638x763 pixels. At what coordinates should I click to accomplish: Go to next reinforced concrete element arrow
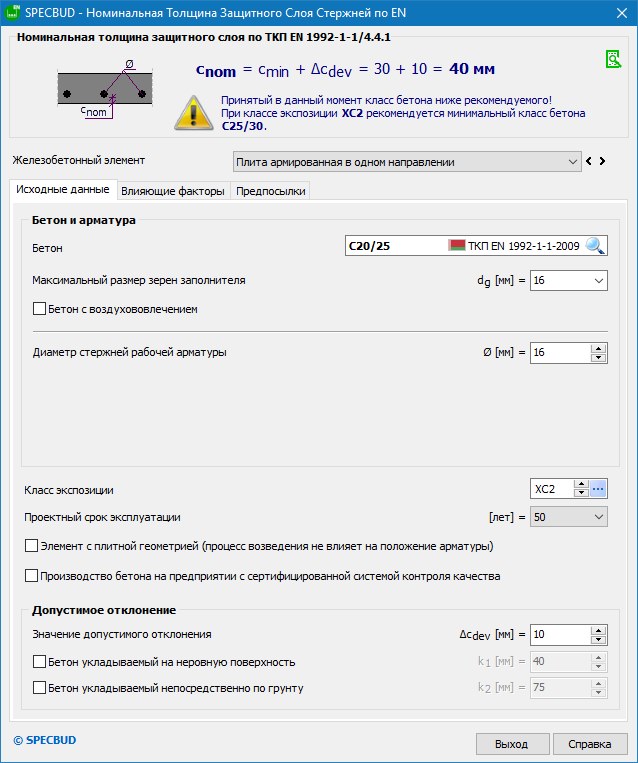coord(603,161)
